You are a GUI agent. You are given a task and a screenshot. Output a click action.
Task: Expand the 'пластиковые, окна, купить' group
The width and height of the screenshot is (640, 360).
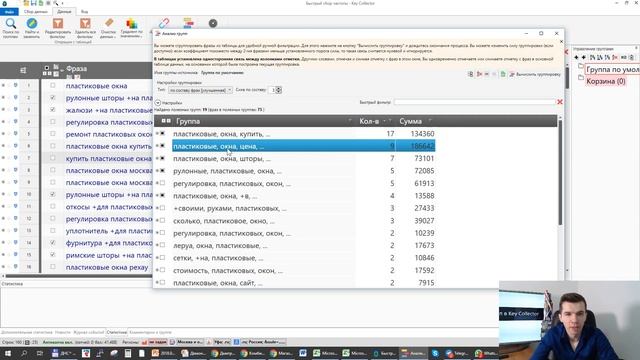click(x=157, y=133)
